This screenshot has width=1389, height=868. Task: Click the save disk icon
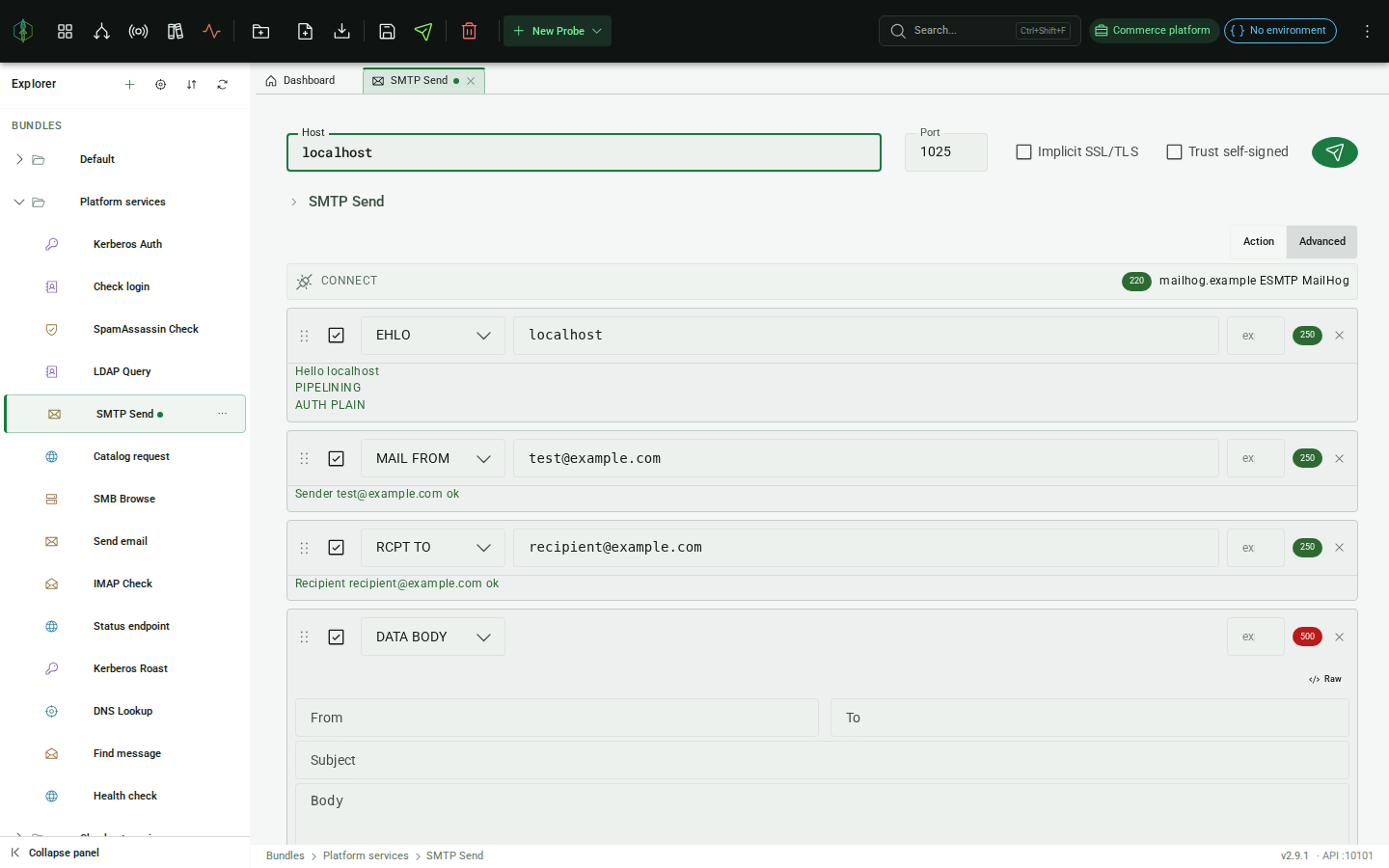click(x=387, y=31)
